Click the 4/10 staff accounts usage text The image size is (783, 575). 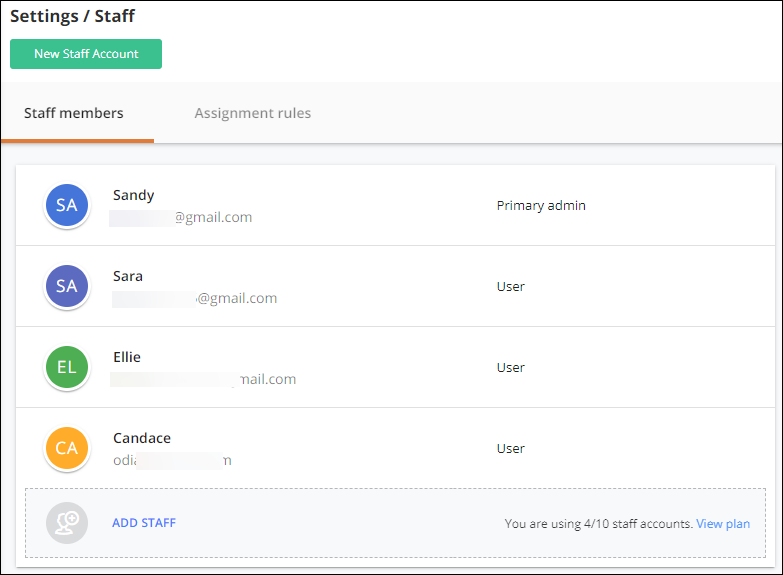tap(598, 524)
